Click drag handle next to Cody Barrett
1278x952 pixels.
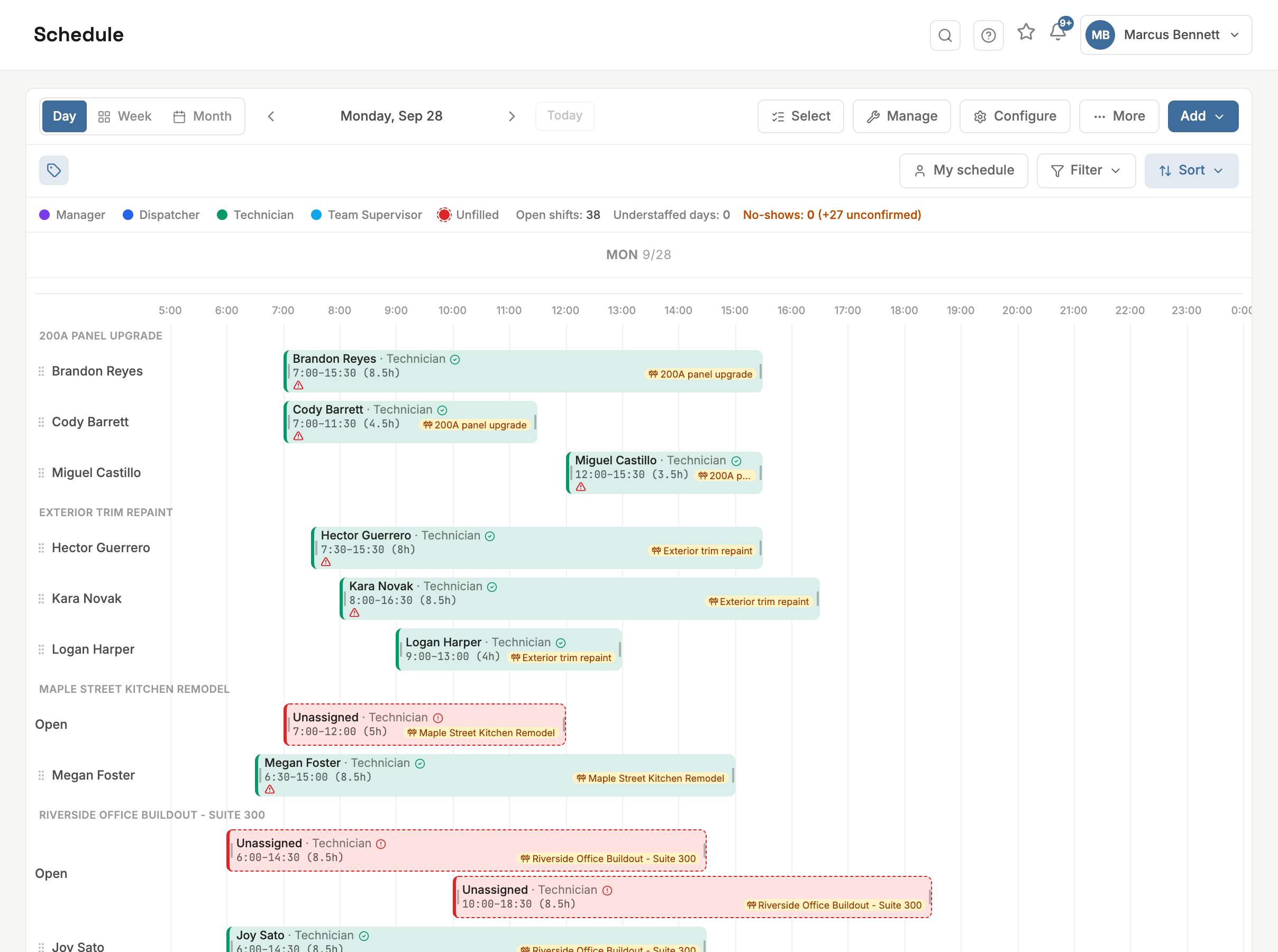point(41,422)
